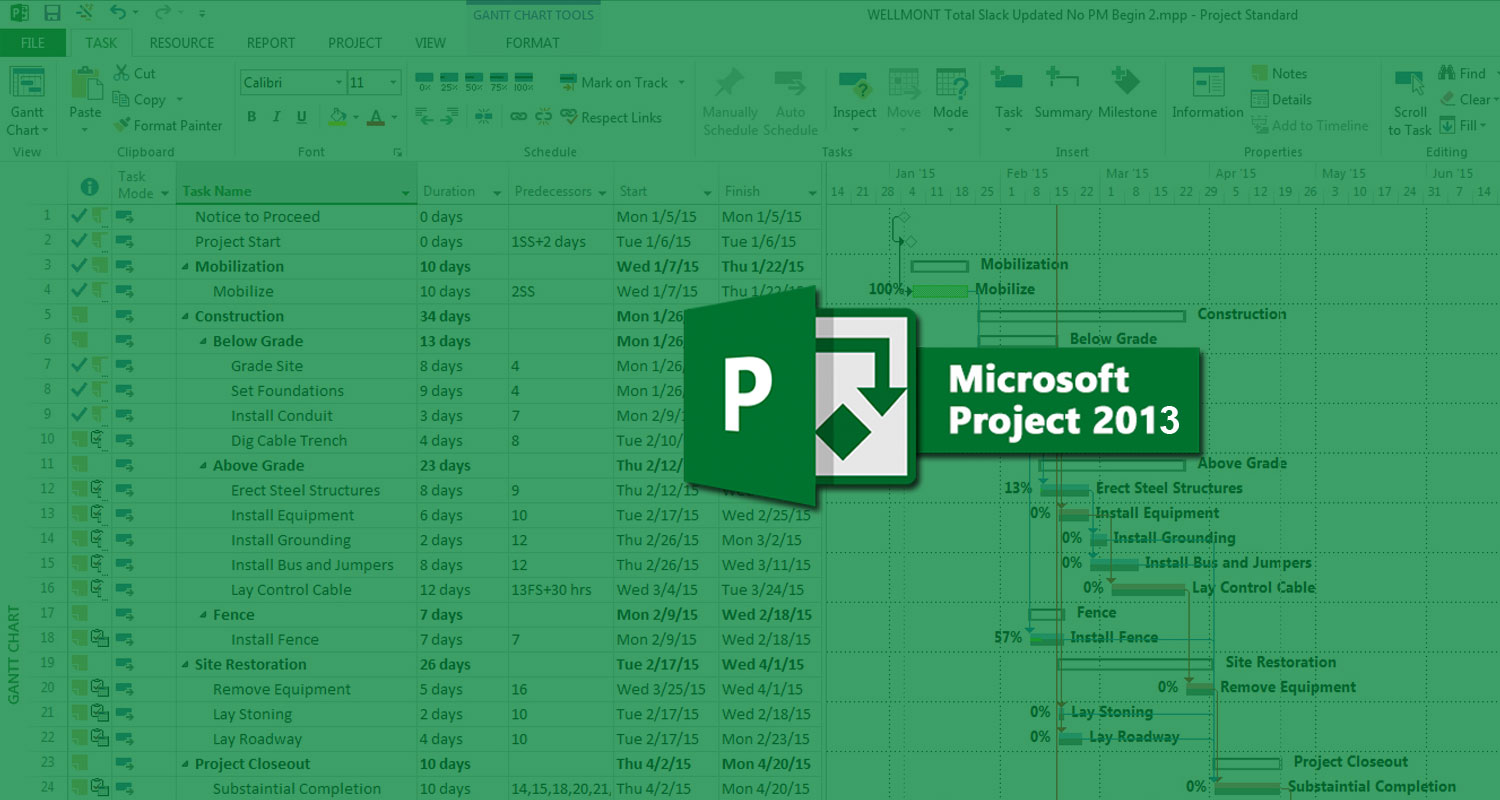This screenshot has width=1500, height=800.
Task: Switch to the PROJECT tab
Action: tap(355, 43)
